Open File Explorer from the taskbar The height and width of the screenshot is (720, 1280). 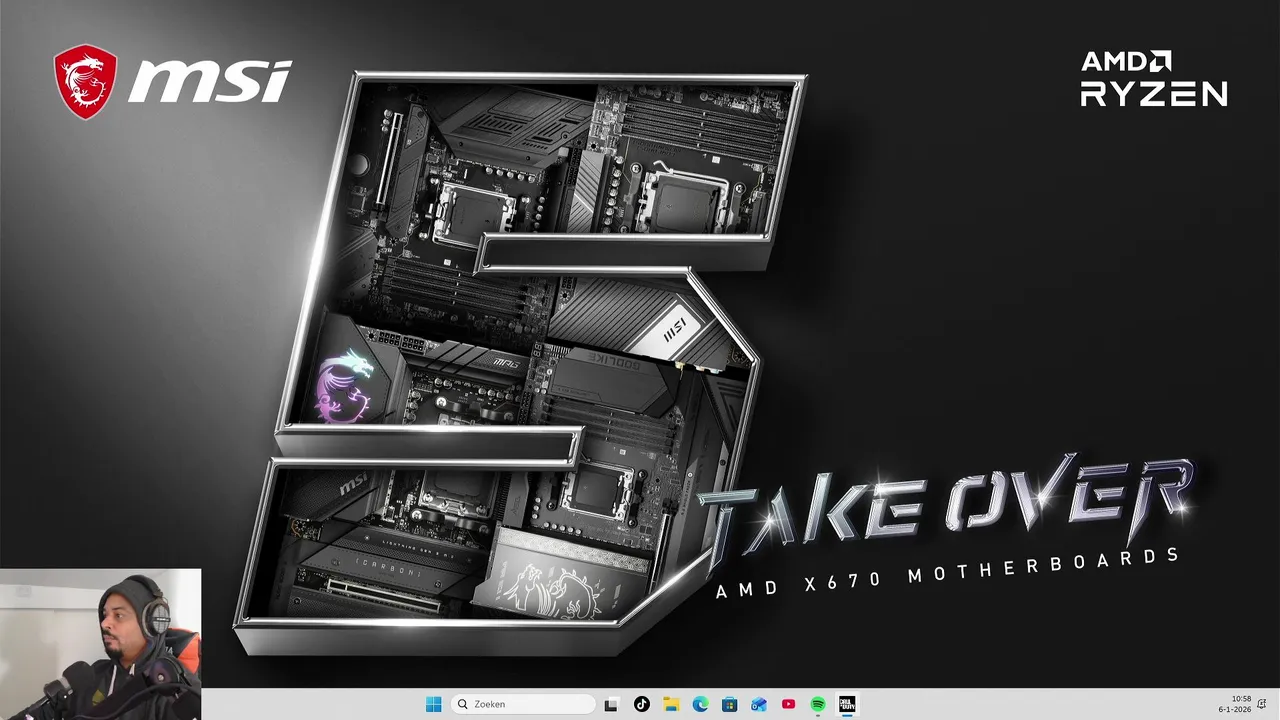click(671, 704)
